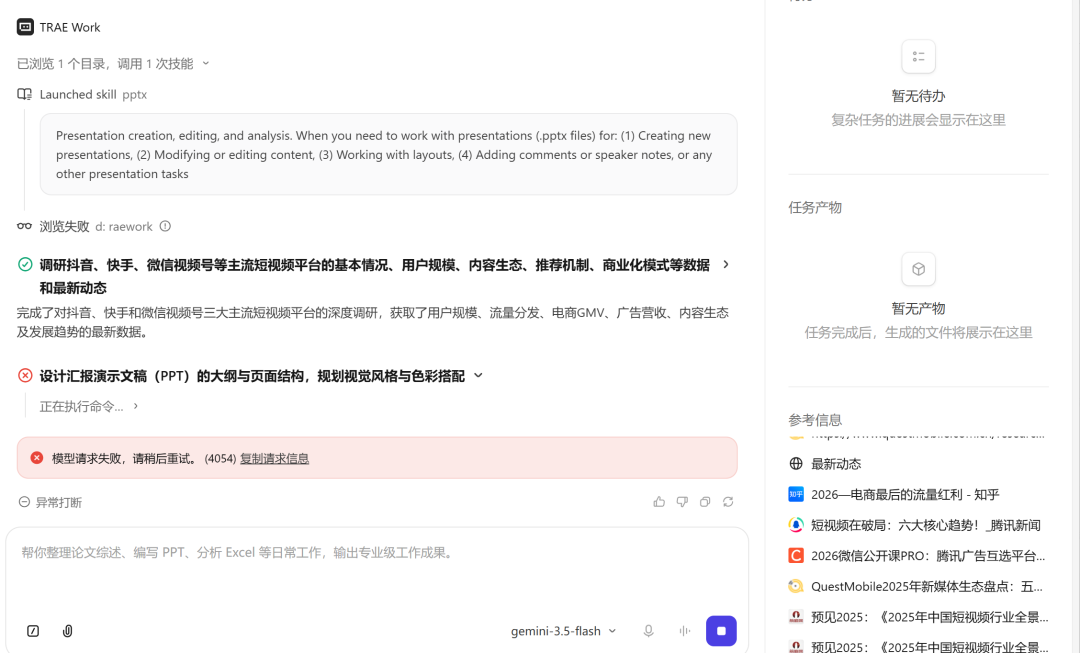Viewport: 1080px width, 653px height.
Task: Expand 已浏览 1 个目录 summary chevron
Action: tap(205, 63)
